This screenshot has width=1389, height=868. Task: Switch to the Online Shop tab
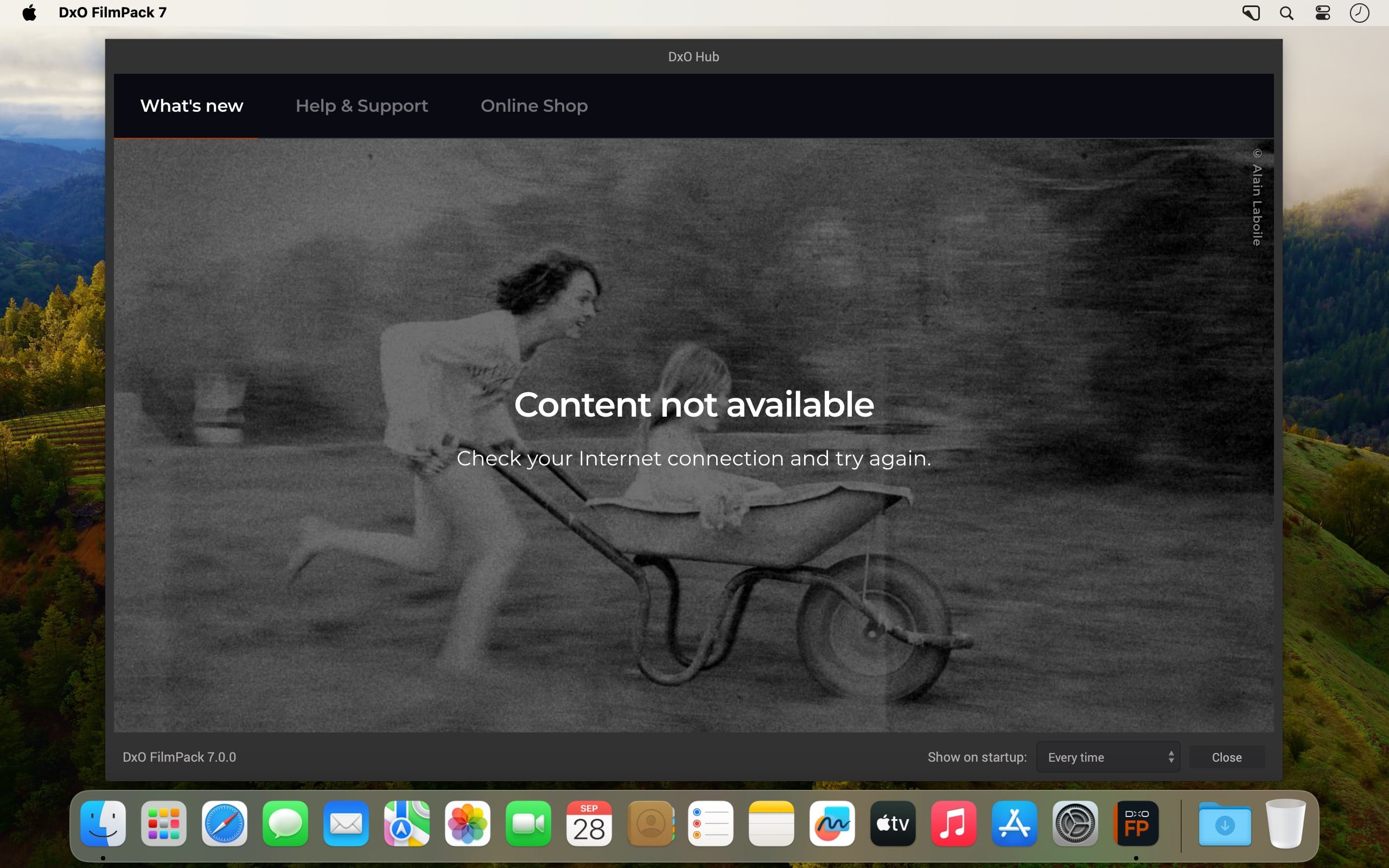(534, 106)
